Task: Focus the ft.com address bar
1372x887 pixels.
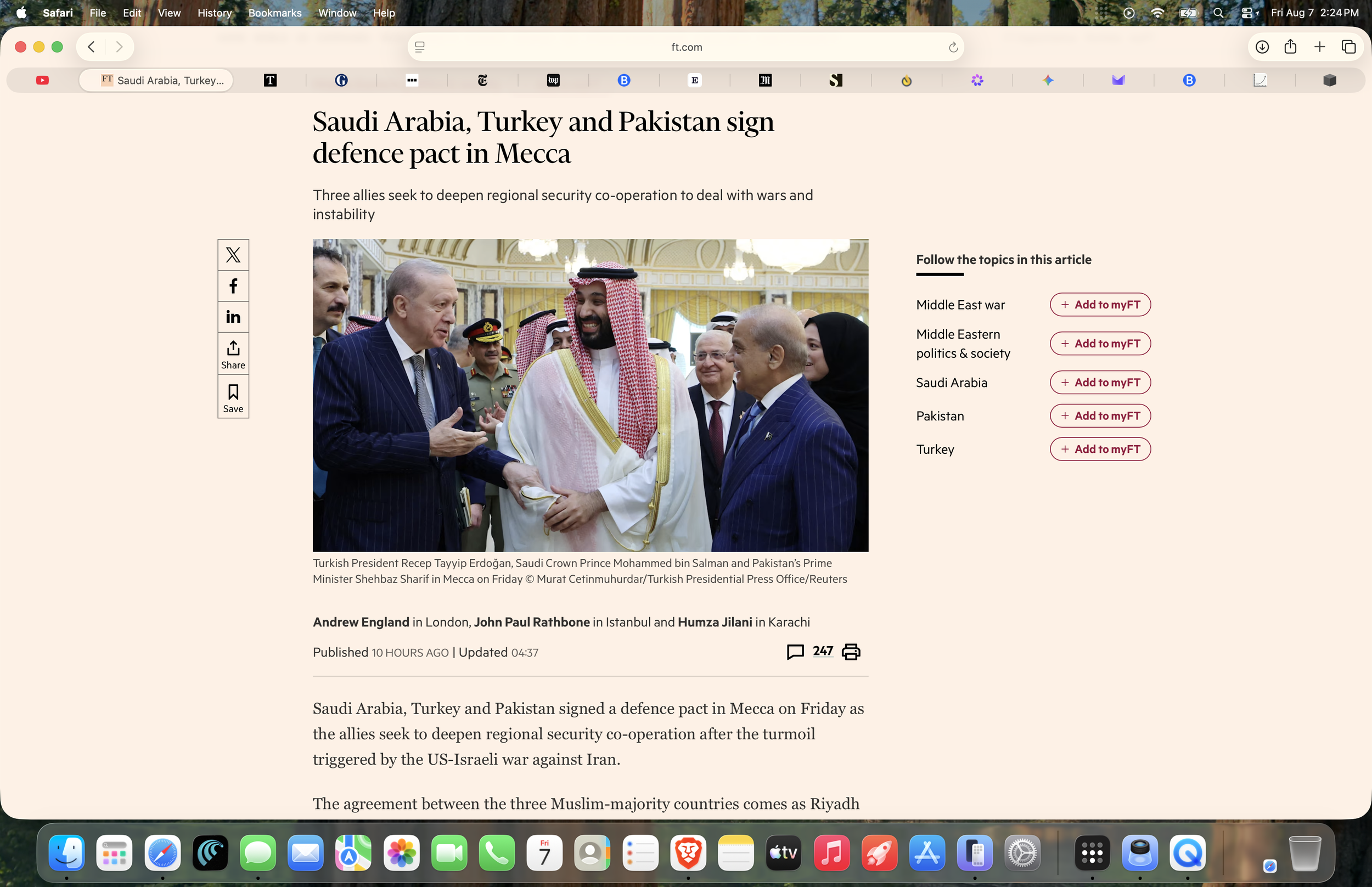Action: pos(685,47)
